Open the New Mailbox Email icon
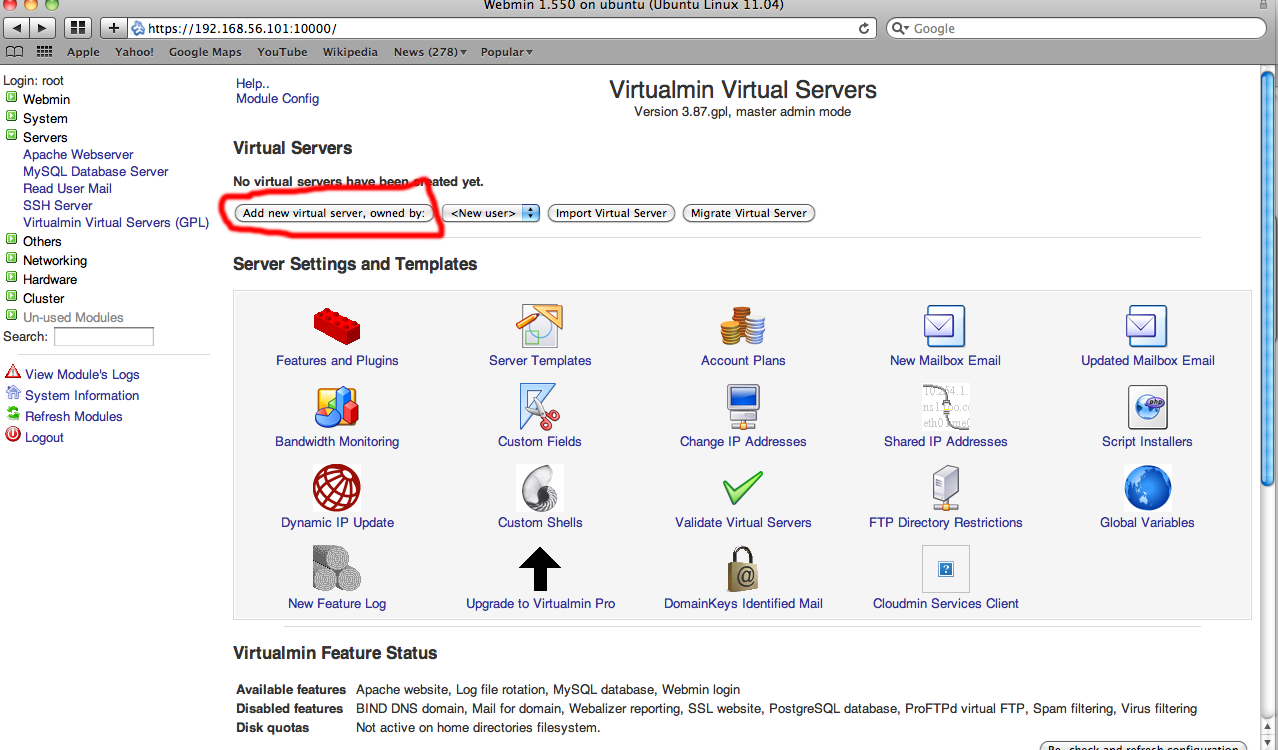This screenshot has height=750, width=1278. click(945, 326)
